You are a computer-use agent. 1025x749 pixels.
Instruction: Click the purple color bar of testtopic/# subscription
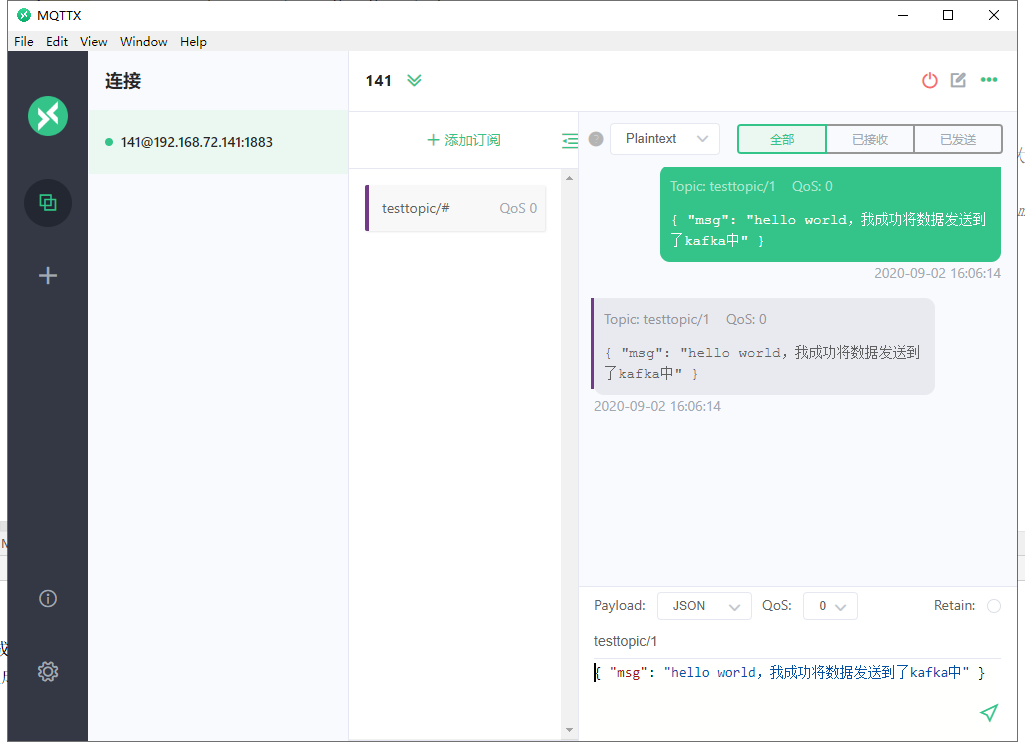click(x=367, y=208)
